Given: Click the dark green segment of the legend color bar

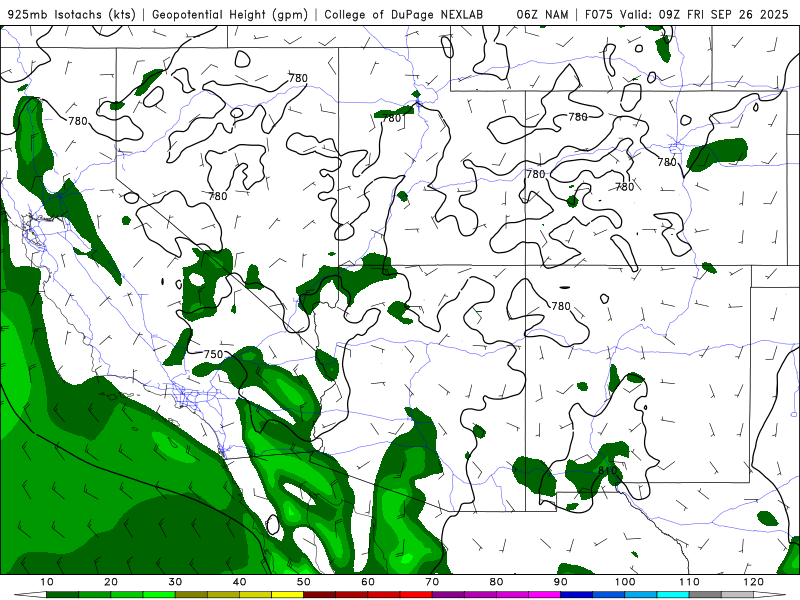Looking at the screenshot, I should (x=62, y=595).
